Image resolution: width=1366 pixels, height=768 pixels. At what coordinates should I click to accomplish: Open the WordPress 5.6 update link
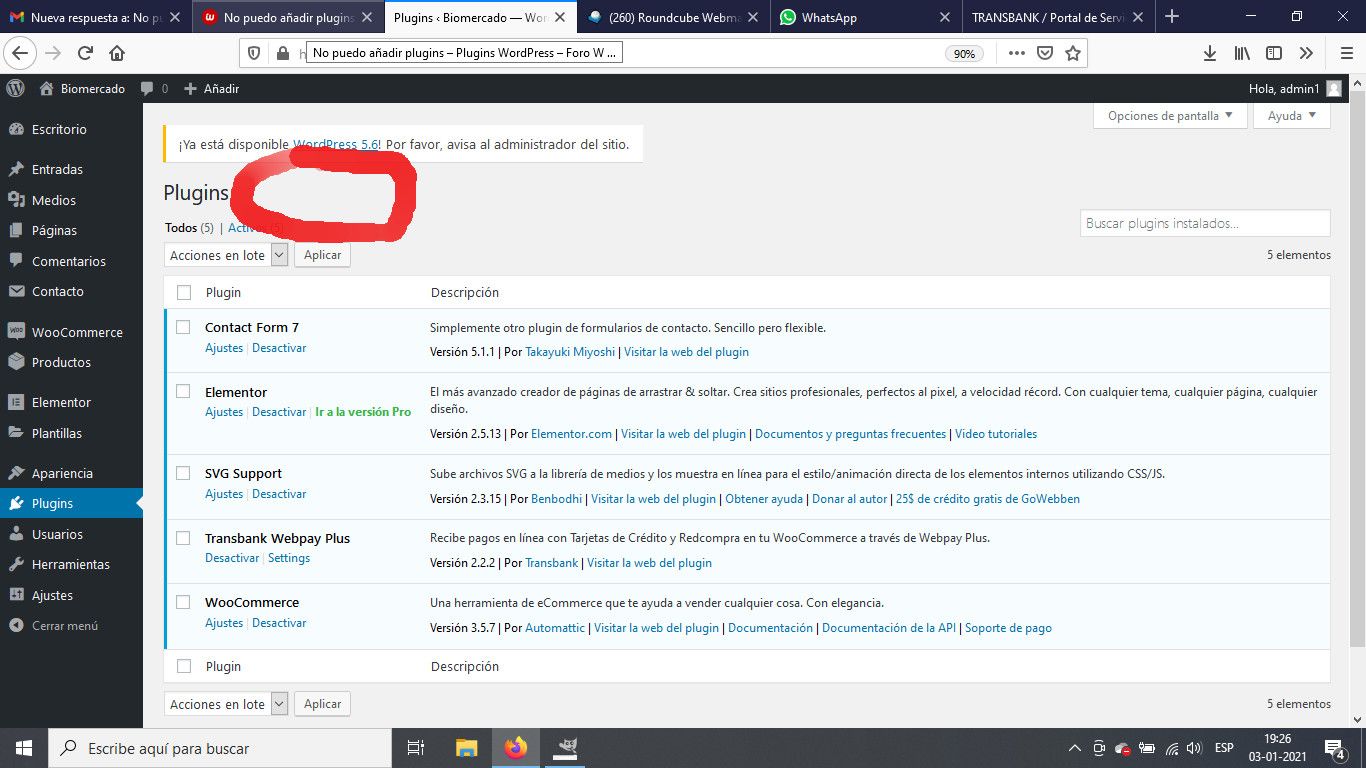[x=336, y=144]
